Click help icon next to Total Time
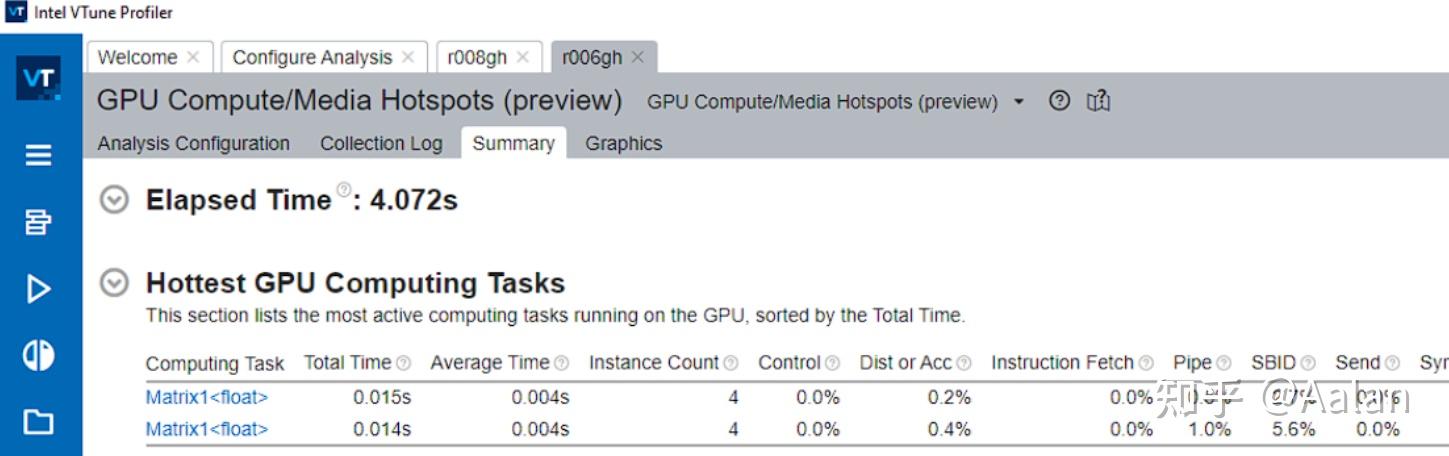The width and height of the screenshot is (1449, 456). (403, 363)
